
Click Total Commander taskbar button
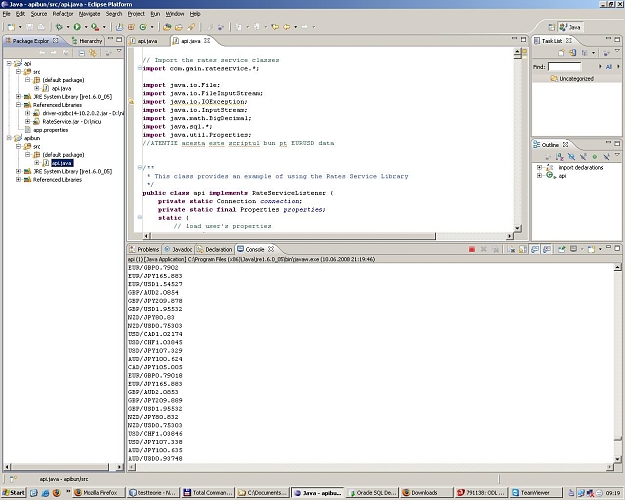208,493
